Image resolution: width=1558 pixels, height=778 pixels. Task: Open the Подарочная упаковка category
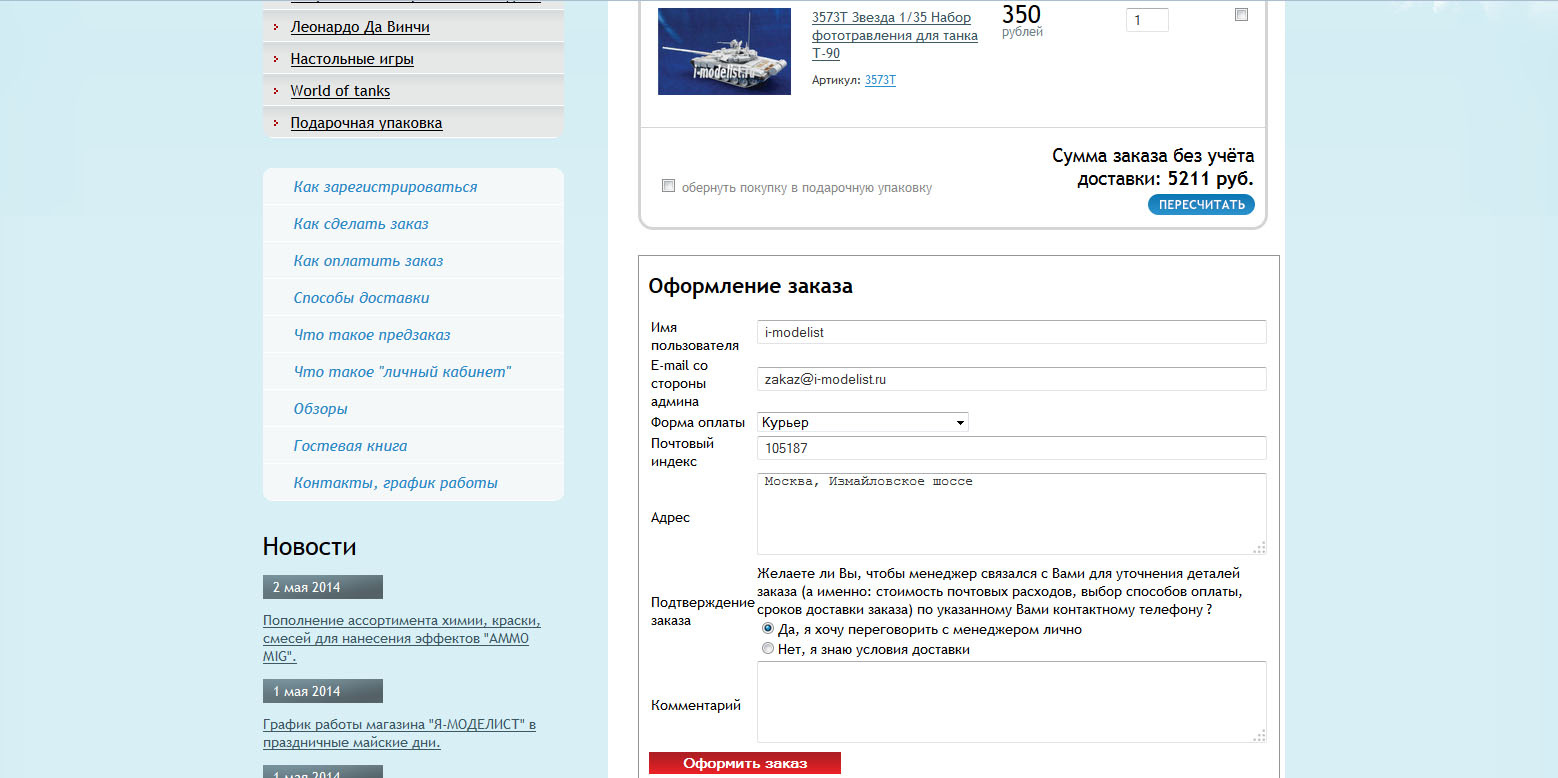[x=366, y=123]
